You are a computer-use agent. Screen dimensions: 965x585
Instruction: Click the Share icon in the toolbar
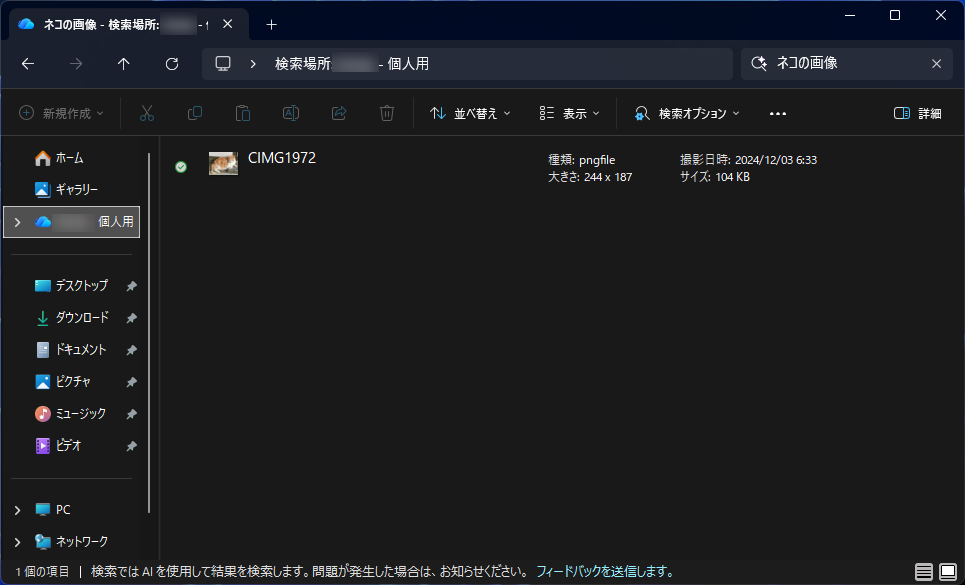[x=339, y=113]
